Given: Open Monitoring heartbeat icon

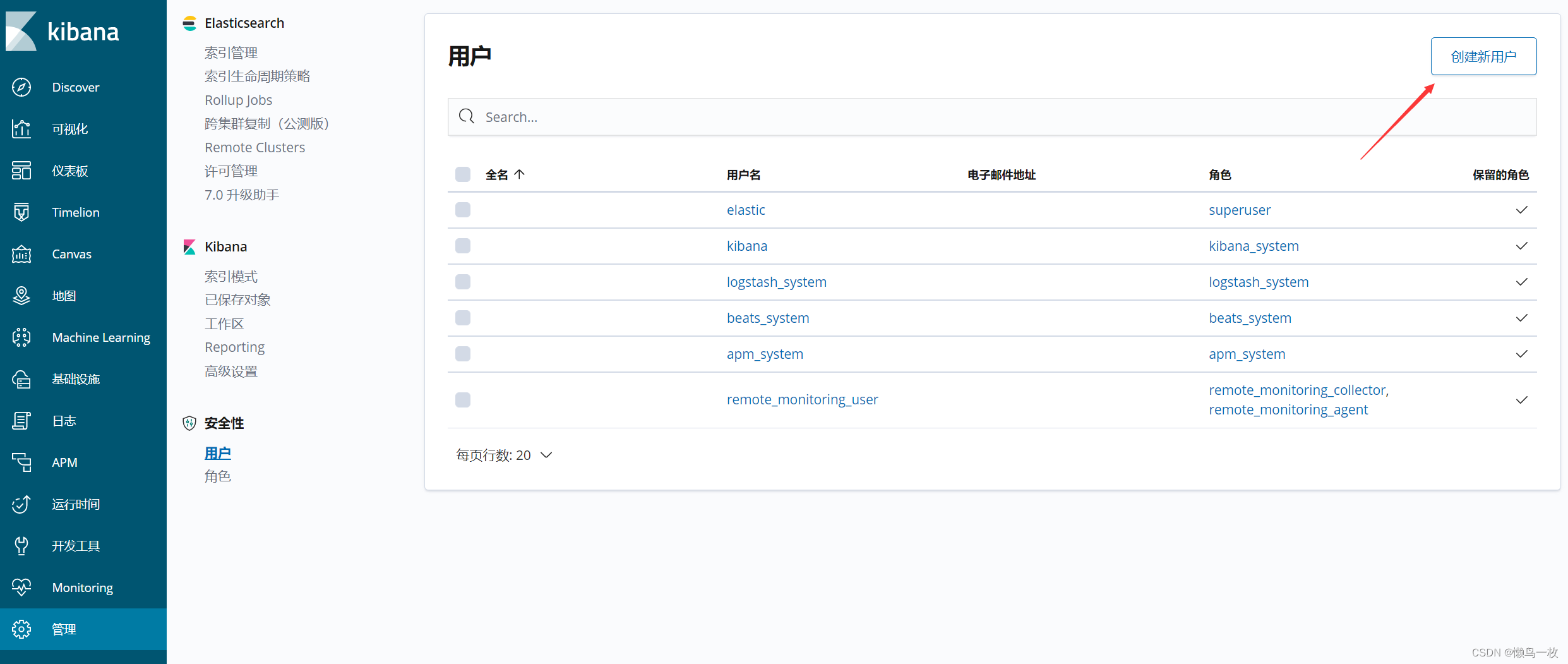Looking at the screenshot, I should 21,588.
